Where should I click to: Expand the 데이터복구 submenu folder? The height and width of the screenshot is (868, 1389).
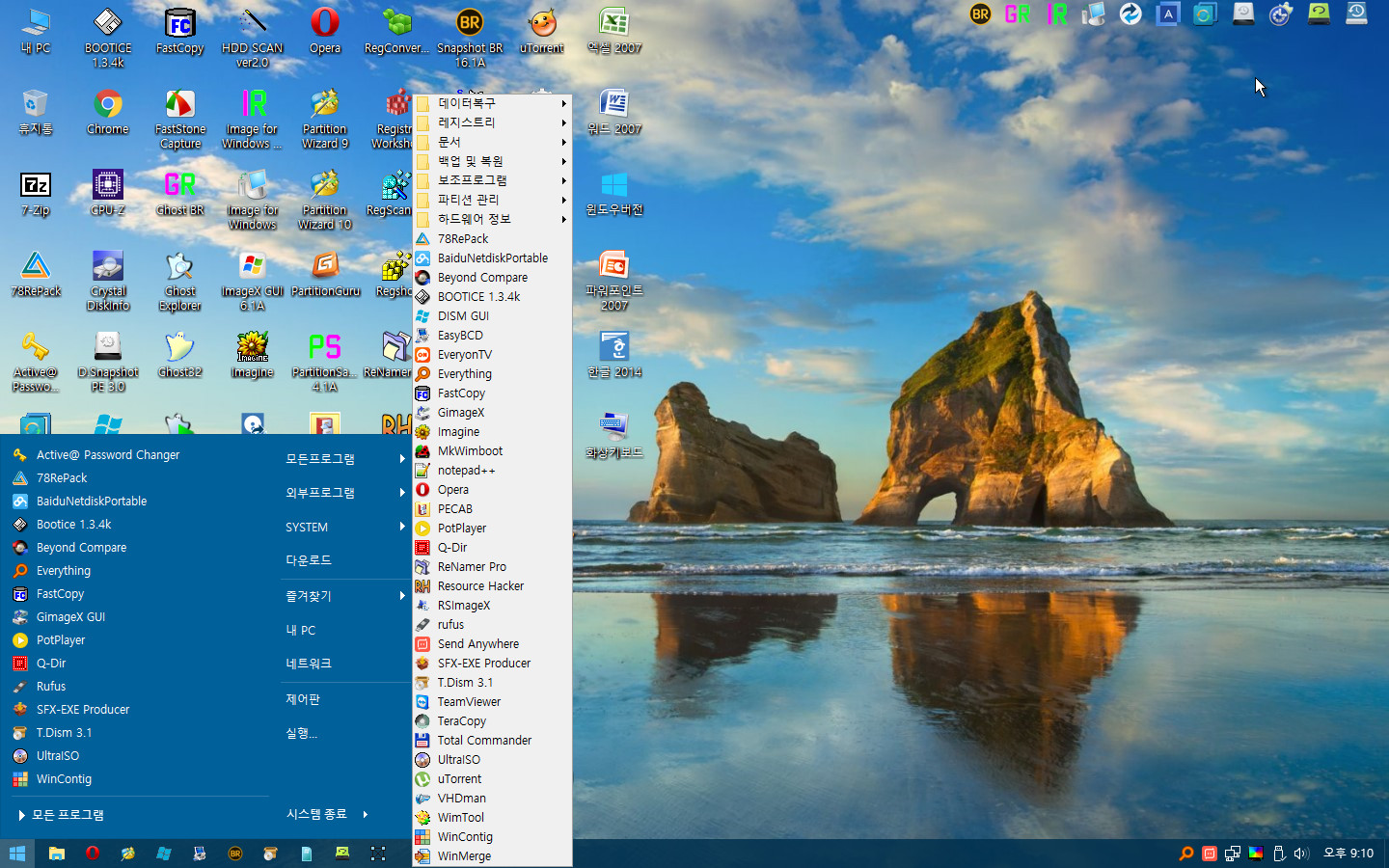coord(492,103)
